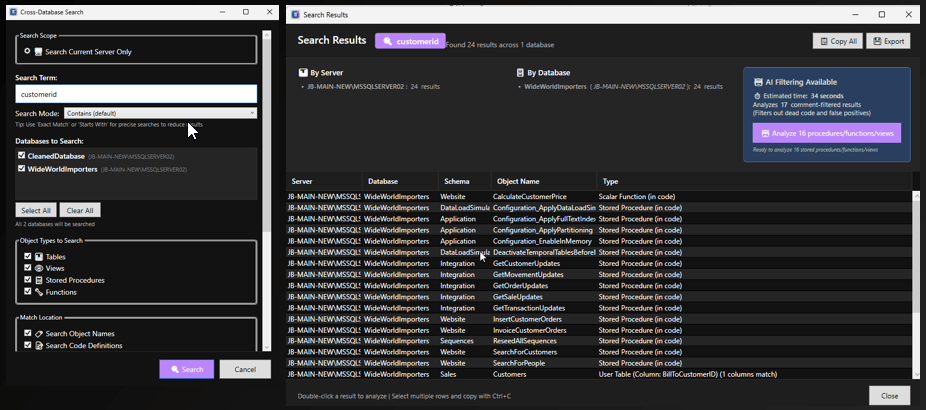
Task: Toggle the Search Code Definitions checkbox
Action: click(x=27, y=346)
